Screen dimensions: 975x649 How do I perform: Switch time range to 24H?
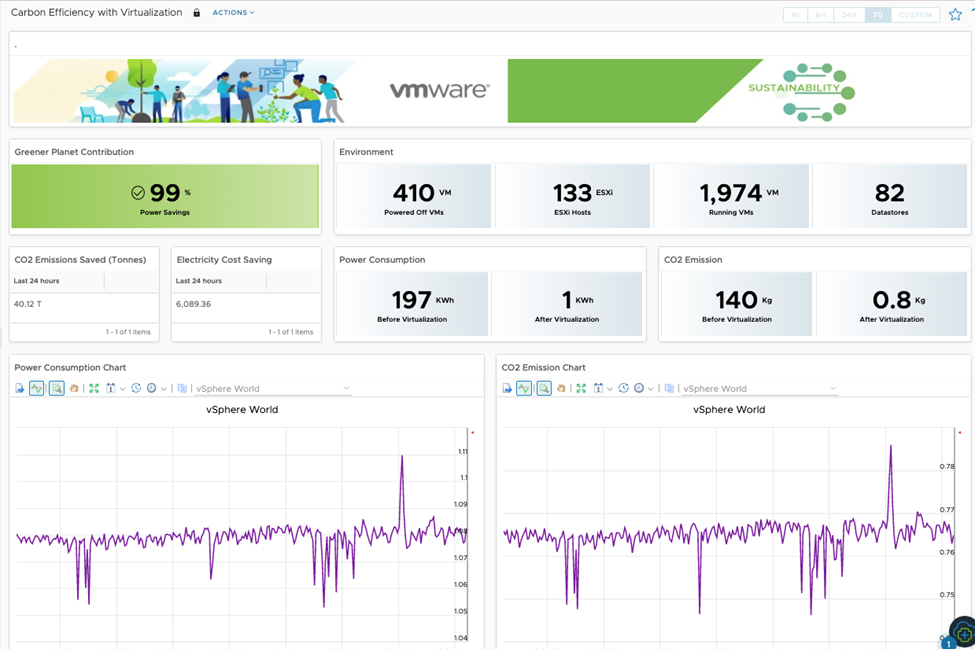pyautogui.click(x=849, y=15)
